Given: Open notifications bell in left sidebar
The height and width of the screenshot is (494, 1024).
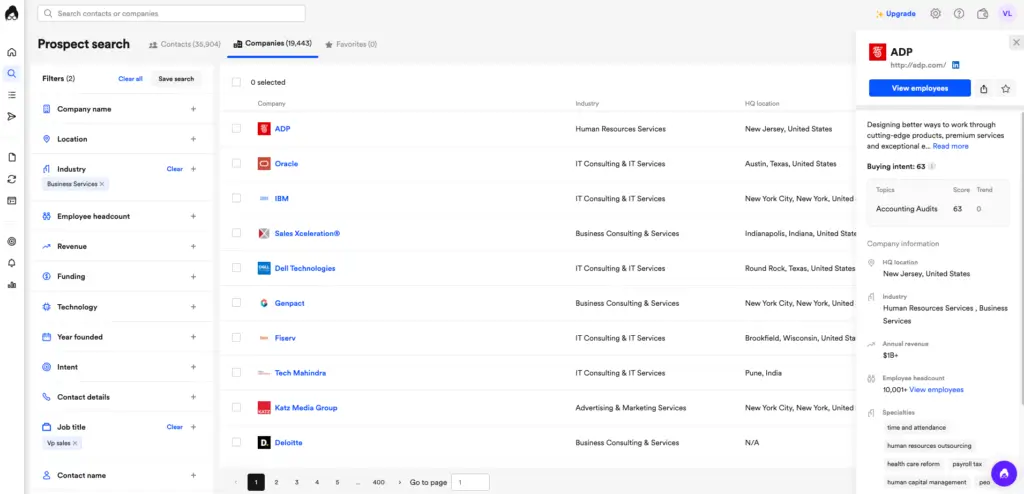Looking at the screenshot, I should click(11, 263).
